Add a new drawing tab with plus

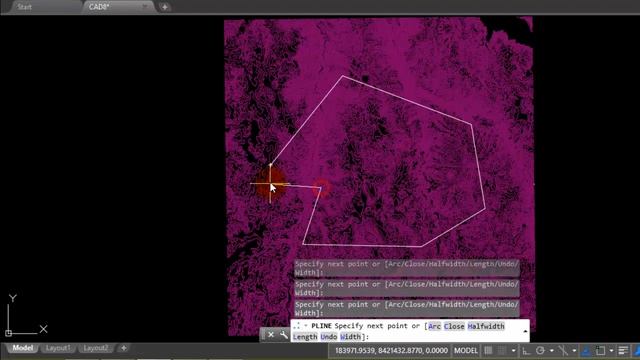click(x=164, y=7)
